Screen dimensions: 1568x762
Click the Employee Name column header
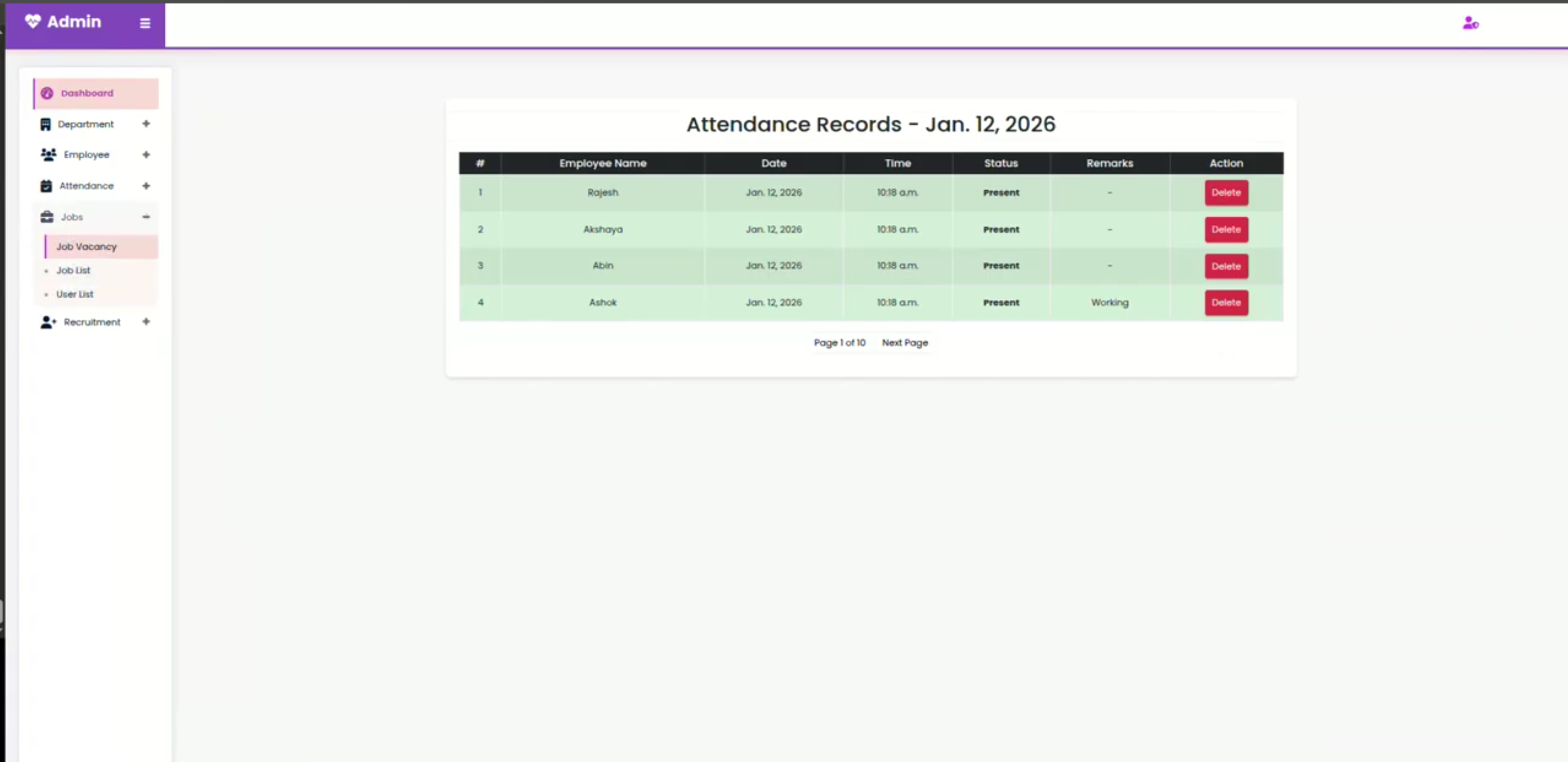pos(603,163)
